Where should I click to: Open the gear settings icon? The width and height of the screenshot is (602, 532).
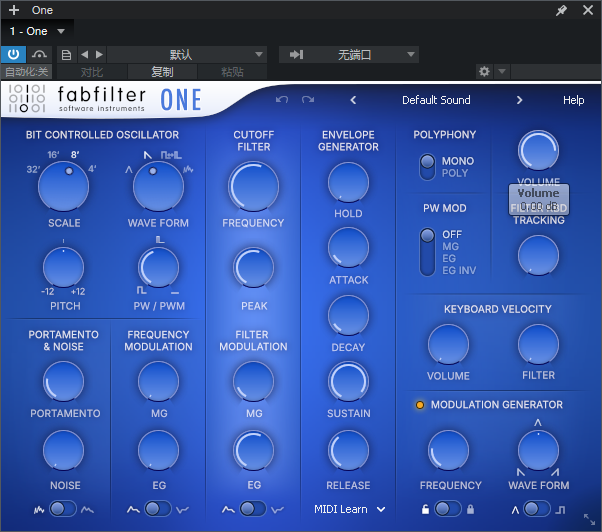click(x=484, y=71)
